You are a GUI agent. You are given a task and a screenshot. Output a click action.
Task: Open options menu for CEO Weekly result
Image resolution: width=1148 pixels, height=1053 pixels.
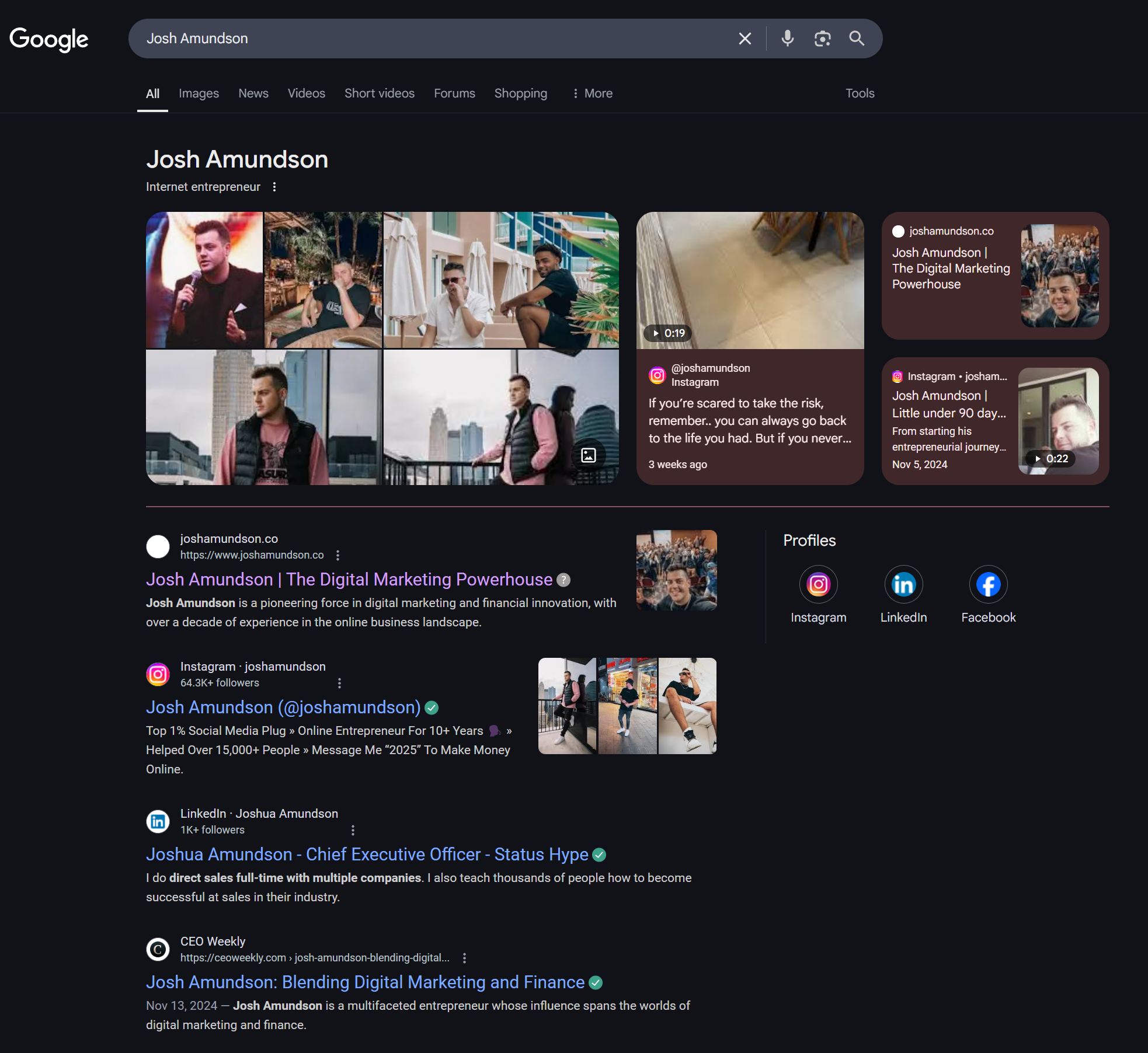coord(464,958)
